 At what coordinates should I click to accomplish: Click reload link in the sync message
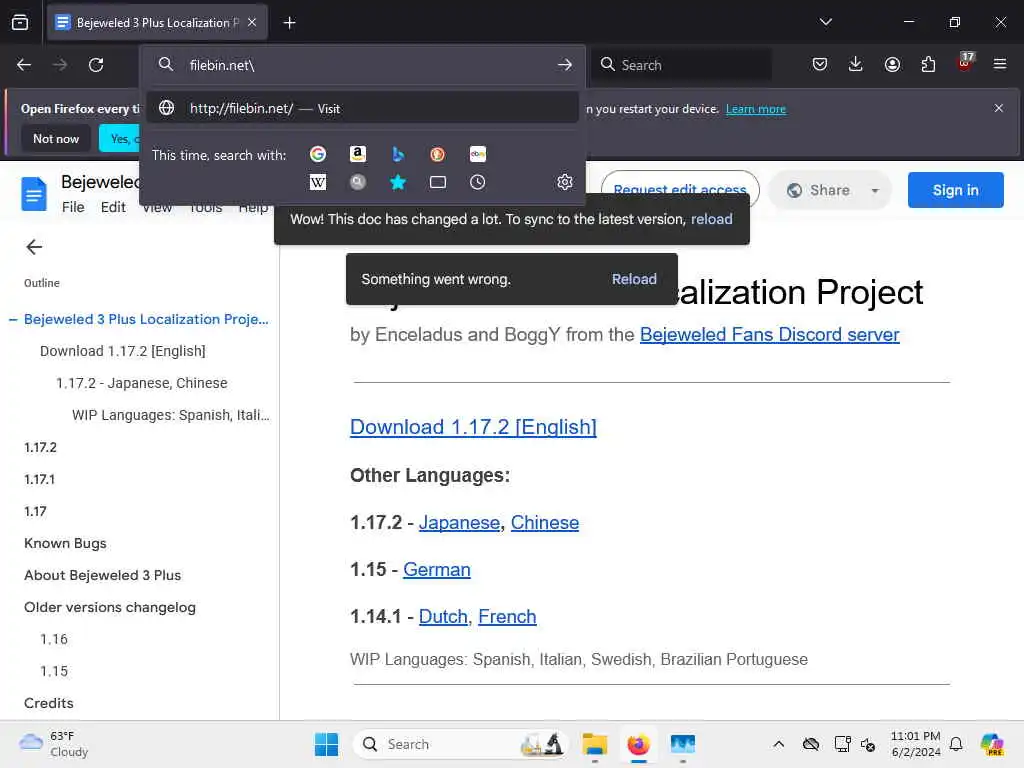click(712, 219)
